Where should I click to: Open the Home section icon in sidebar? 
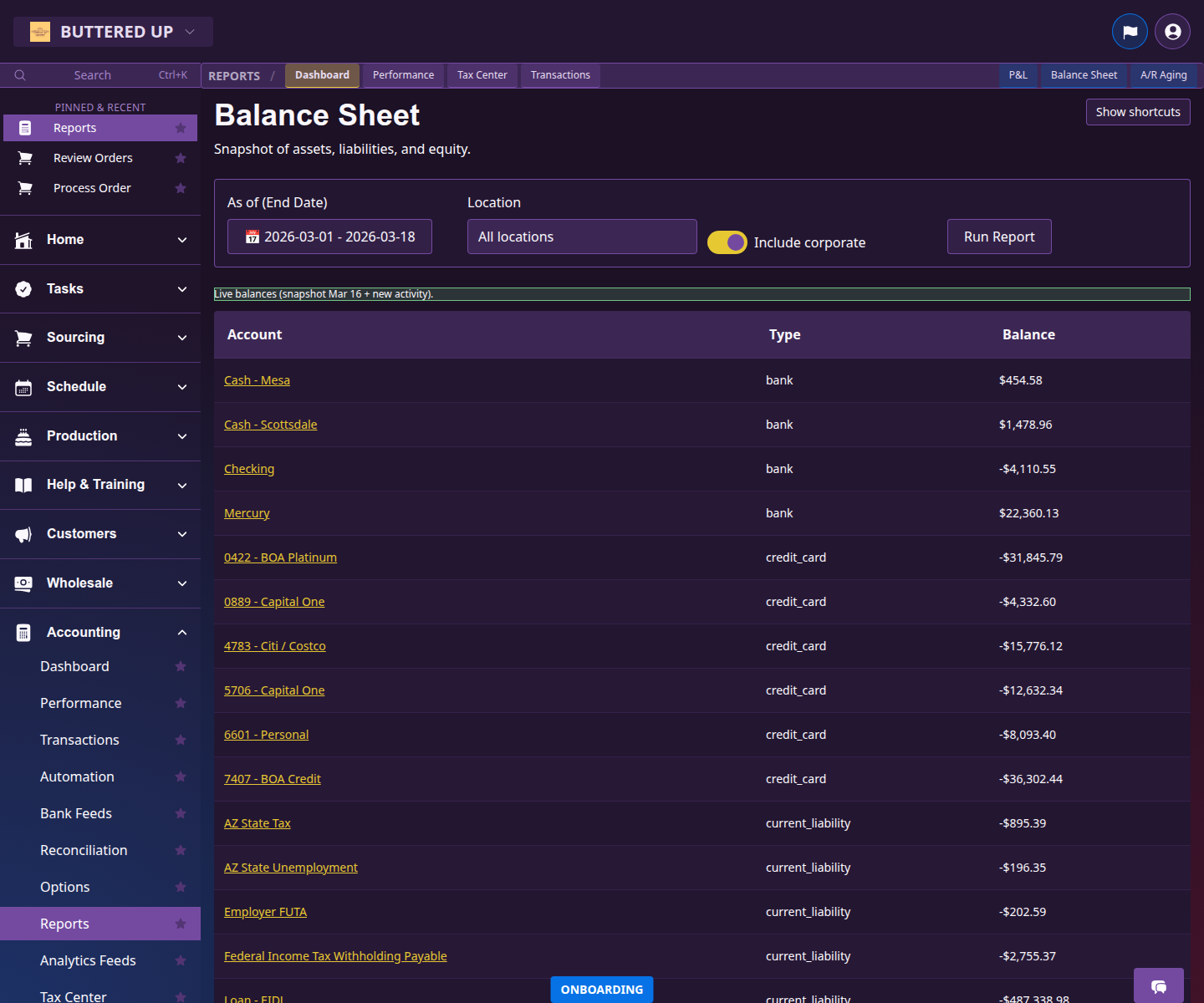(23, 239)
